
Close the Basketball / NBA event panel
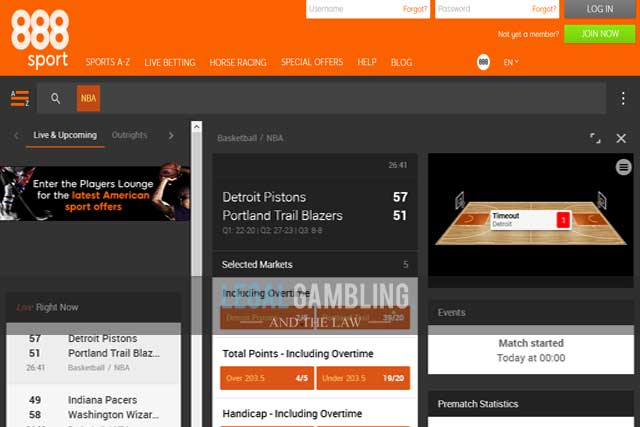[x=621, y=138]
